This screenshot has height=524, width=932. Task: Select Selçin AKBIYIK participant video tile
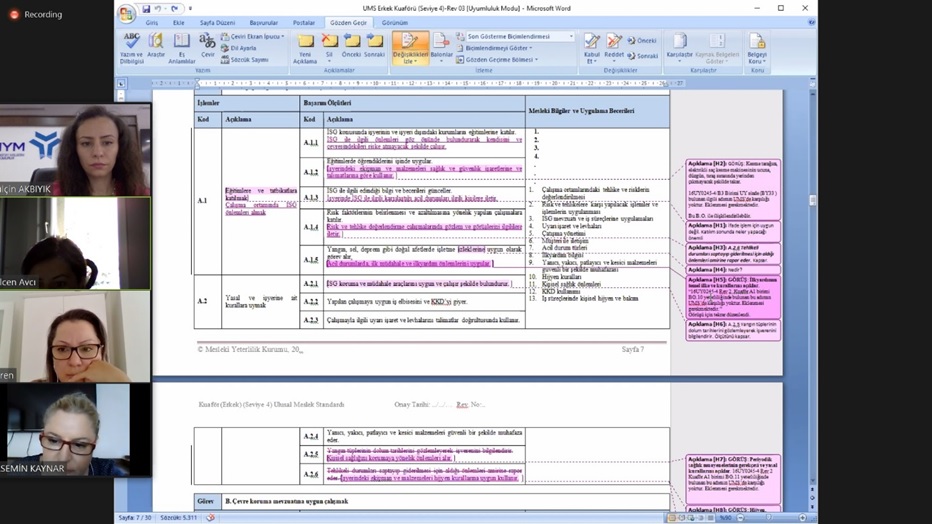pyautogui.click(x=75, y=150)
